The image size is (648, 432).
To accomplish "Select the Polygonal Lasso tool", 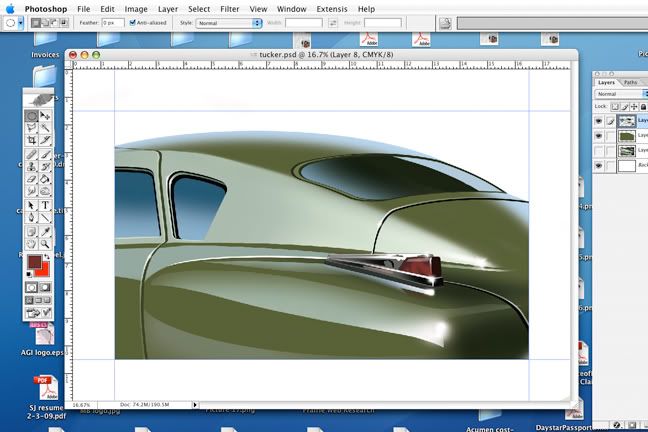I will point(31,128).
